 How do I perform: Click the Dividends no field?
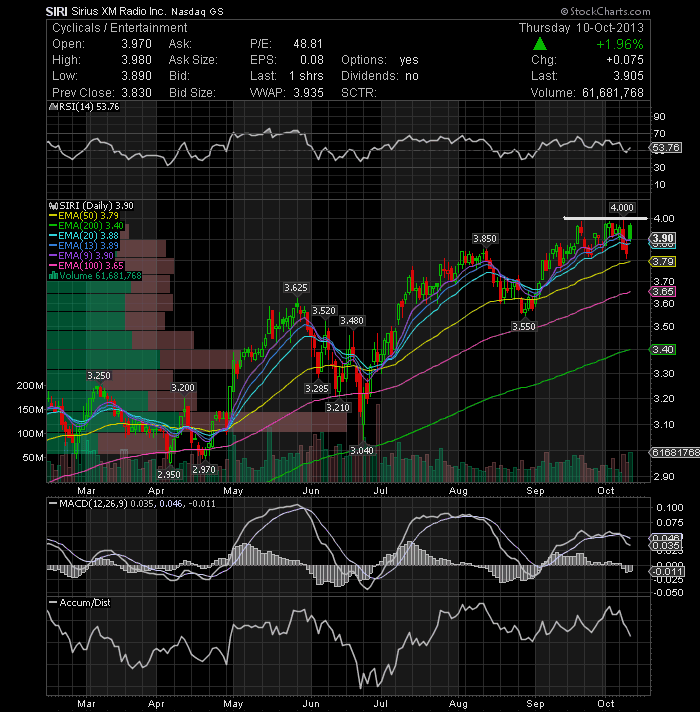pyautogui.click(x=380, y=76)
